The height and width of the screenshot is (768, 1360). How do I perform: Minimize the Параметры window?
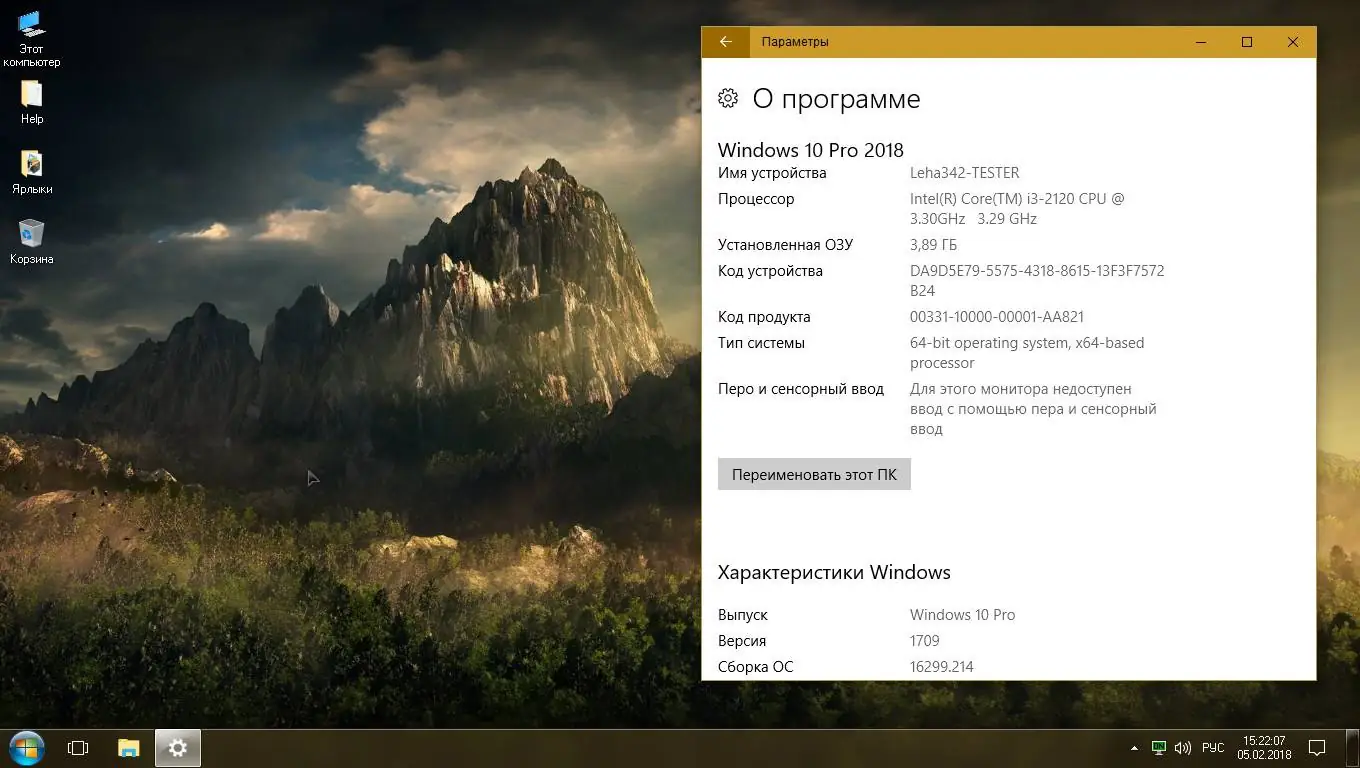tap(1201, 42)
